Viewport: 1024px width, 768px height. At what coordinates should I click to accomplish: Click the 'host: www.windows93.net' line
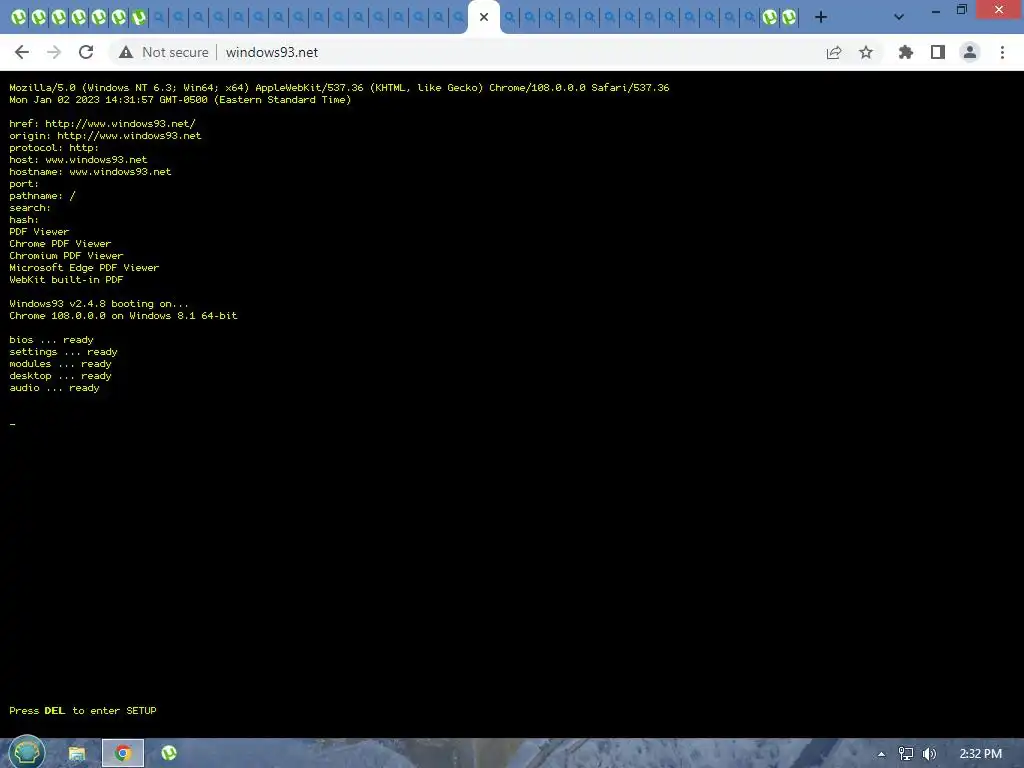pos(78,160)
